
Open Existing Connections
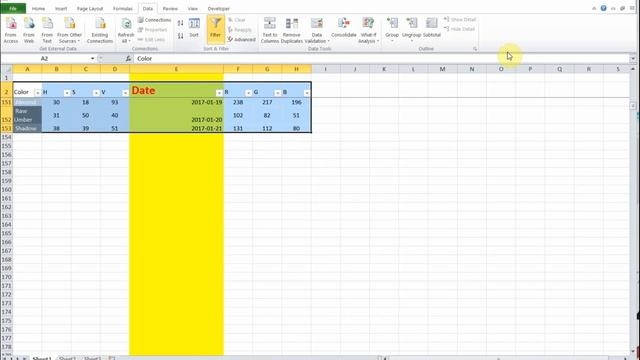click(x=100, y=30)
